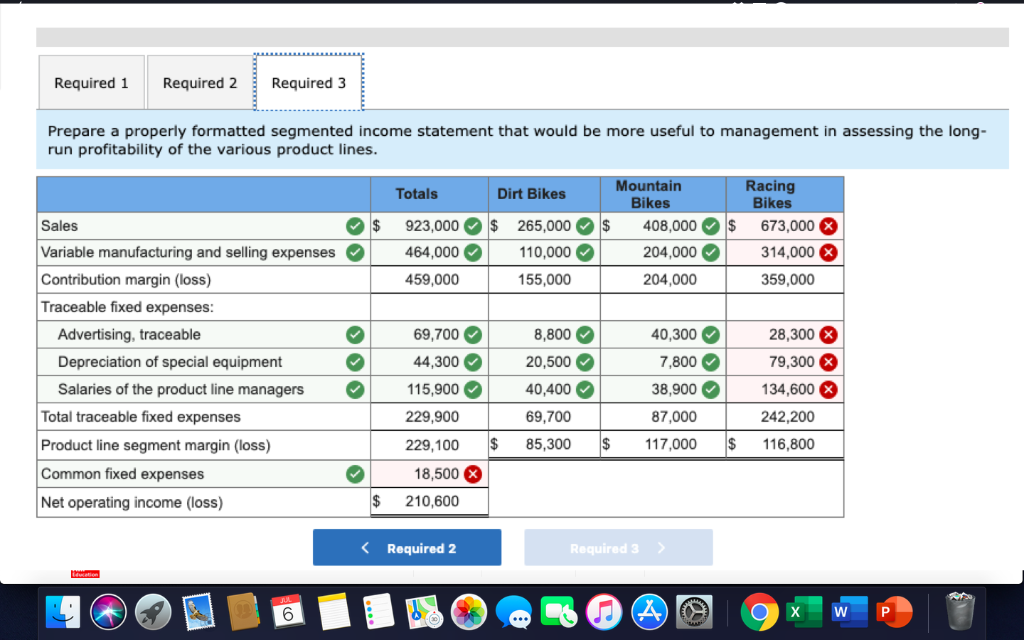Open the Mail stamp icon
The width and height of the screenshot is (1024, 640).
[198, 612]
